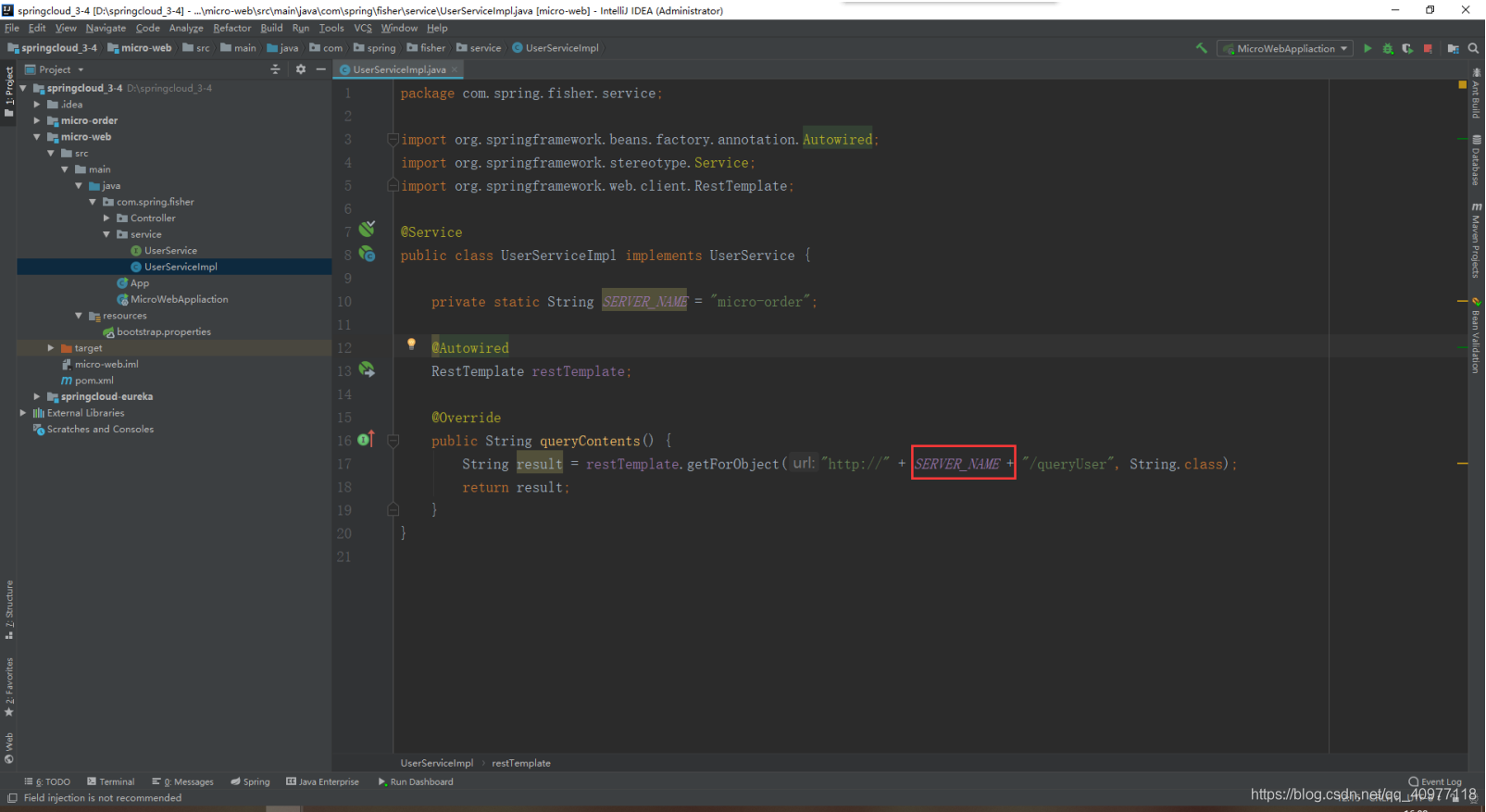The image size is (1486, 812).
Task: Click the Spring bean gutter icon on line 8
Action: click(368, 253)
